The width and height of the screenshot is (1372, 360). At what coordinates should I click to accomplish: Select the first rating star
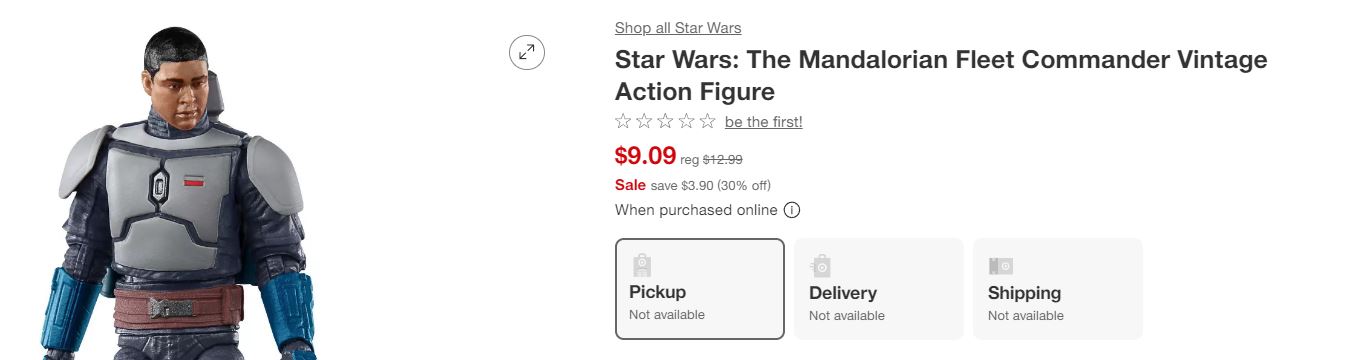coord(623,122)
